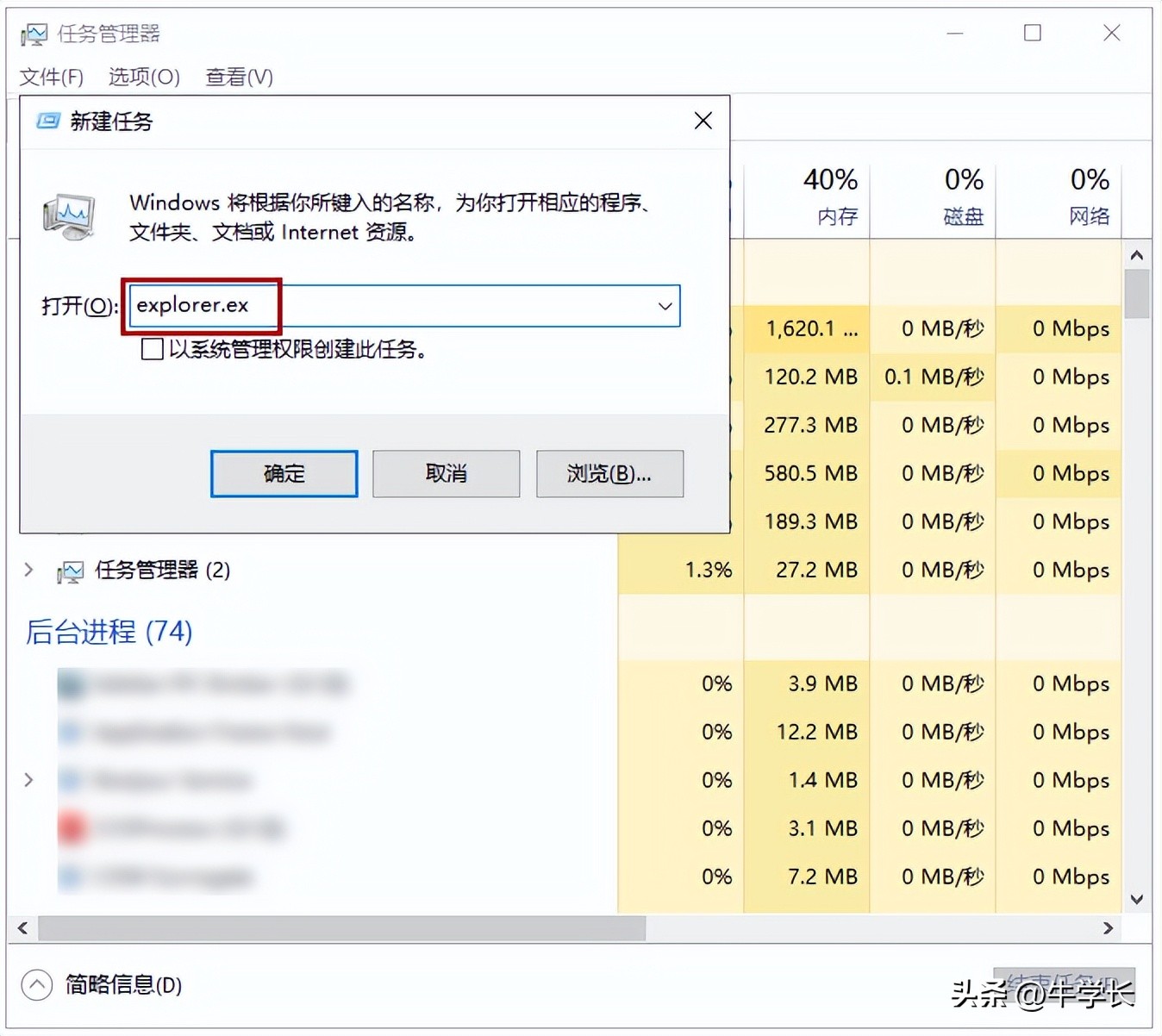Close the 新建任务 dialog
This screenshot has width=1162, height=1036.
703,121
